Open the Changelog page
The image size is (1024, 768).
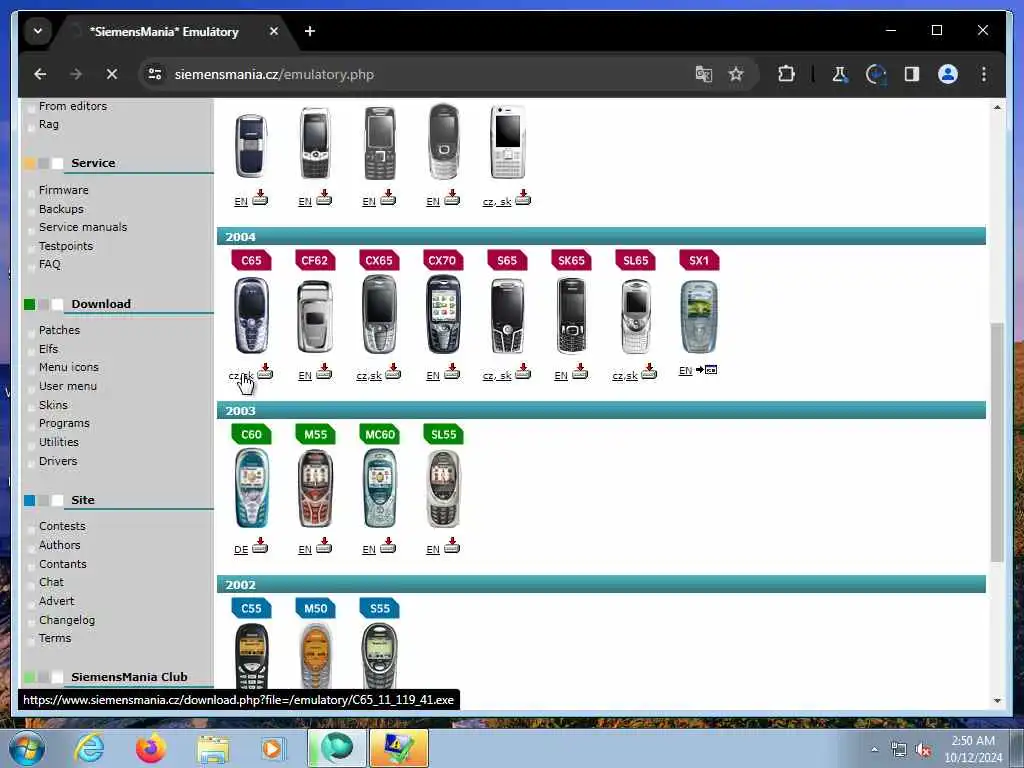(x=67, y=620)
